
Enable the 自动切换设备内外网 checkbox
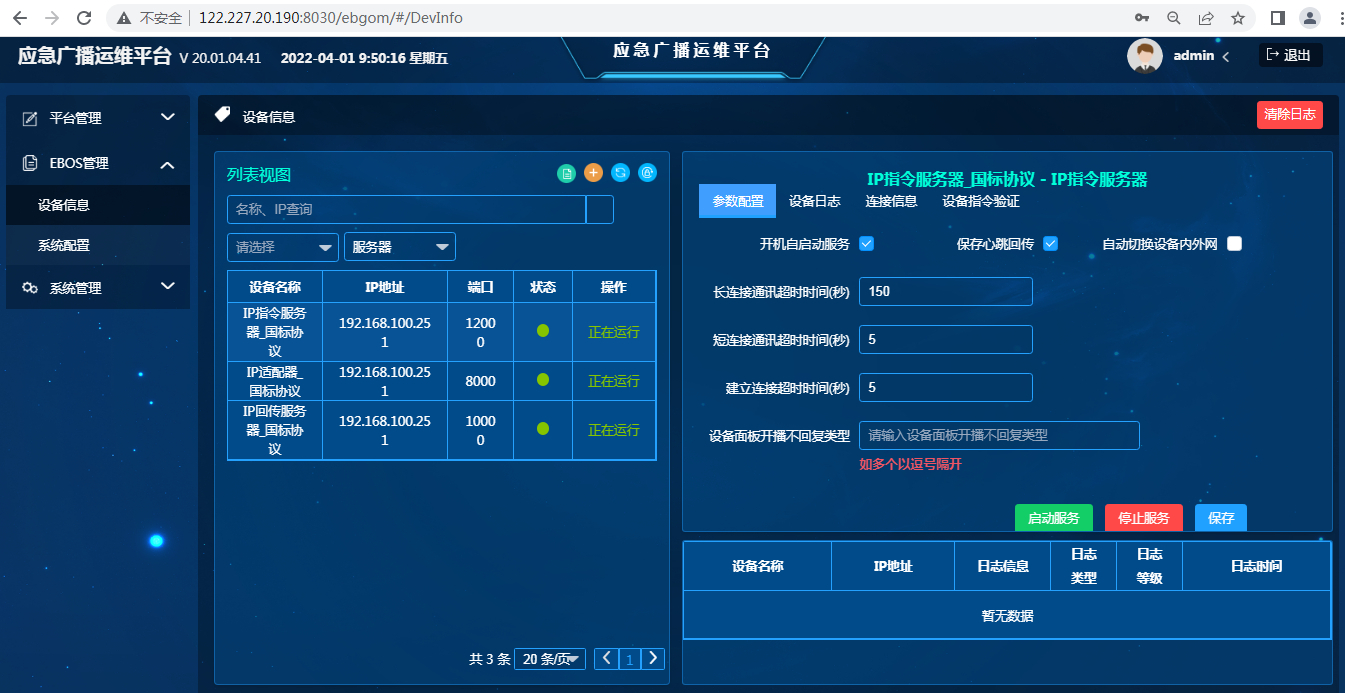(x=1234, y=244)
